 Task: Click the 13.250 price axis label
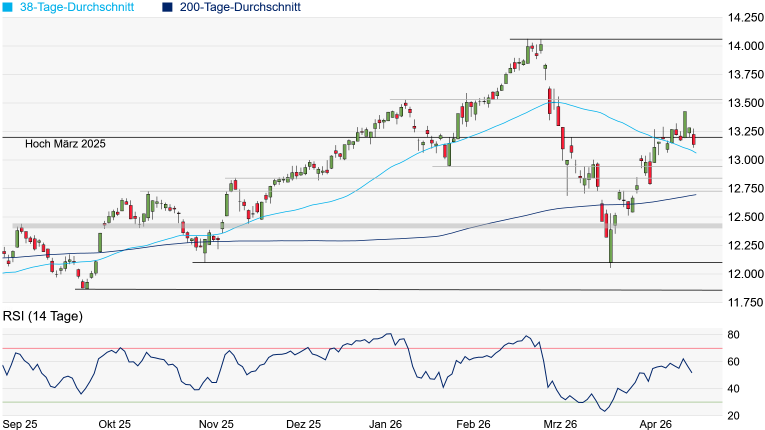point(745,131)
